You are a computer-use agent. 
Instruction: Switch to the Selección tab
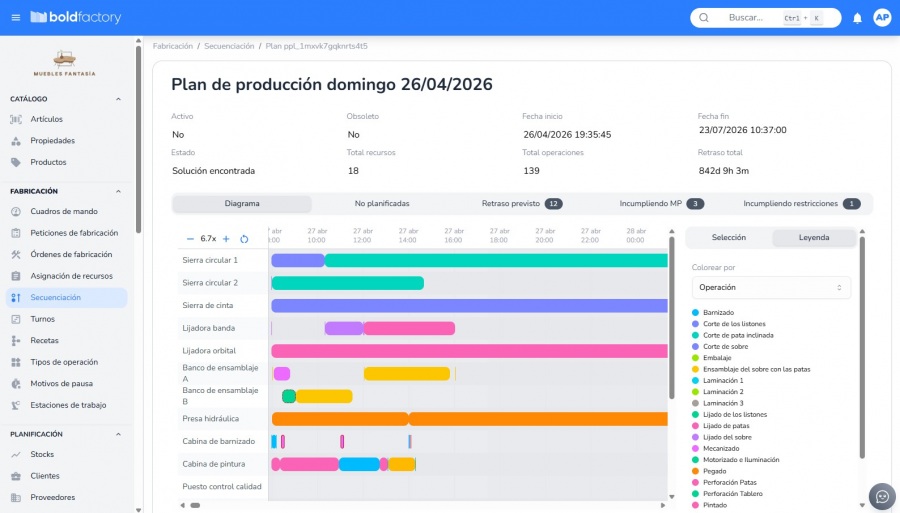729,238
